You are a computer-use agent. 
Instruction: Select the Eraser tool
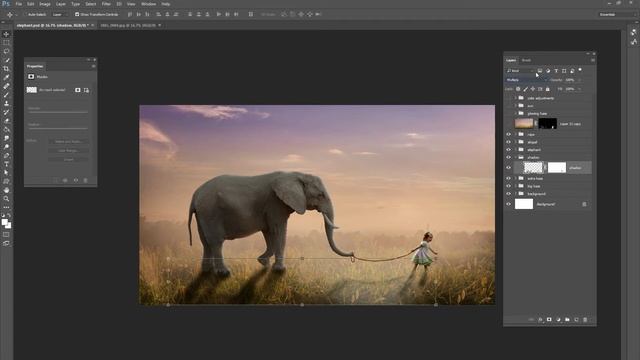pos(6,121)
